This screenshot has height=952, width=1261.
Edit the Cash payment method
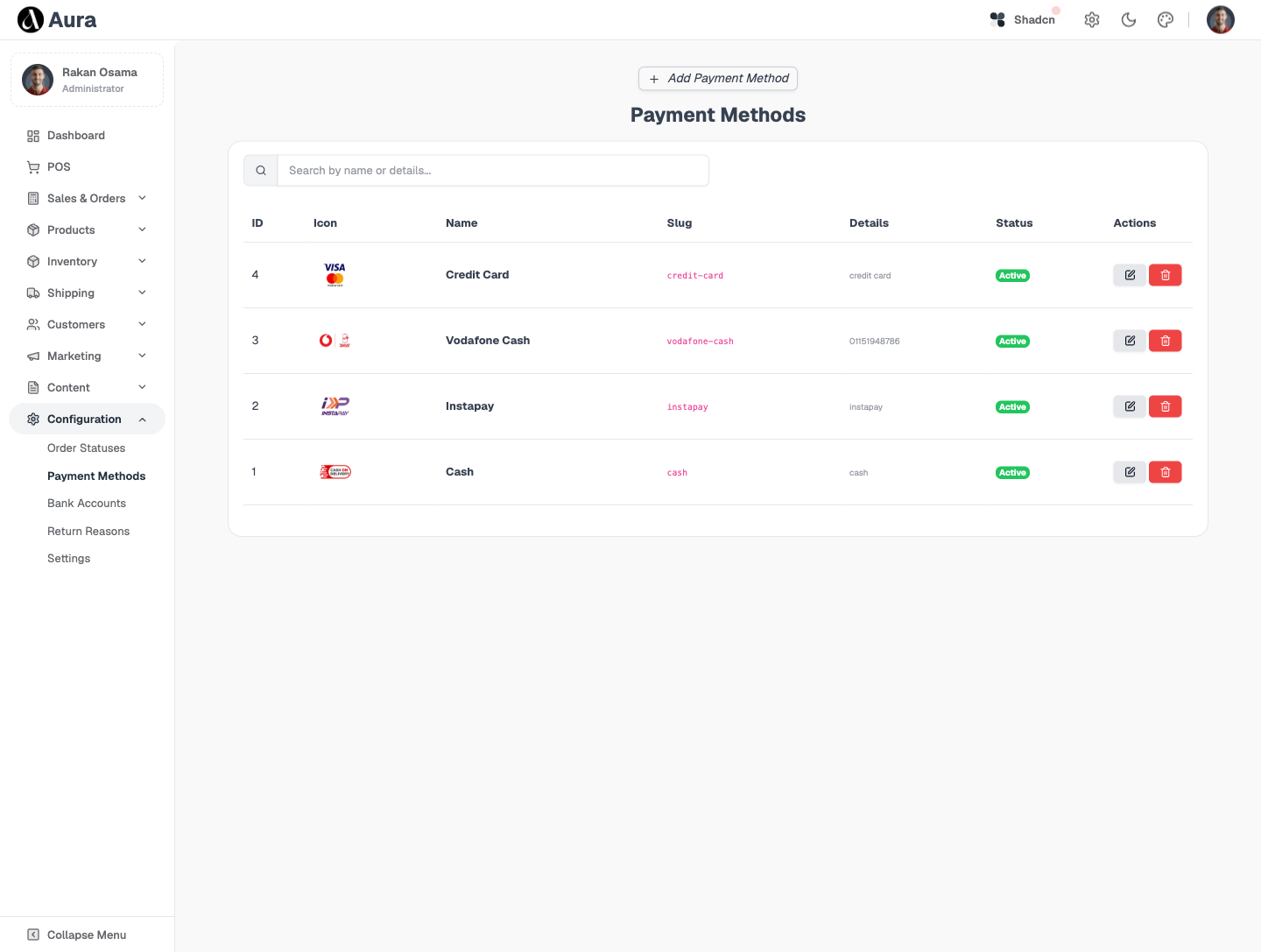tap(1130, 472)
